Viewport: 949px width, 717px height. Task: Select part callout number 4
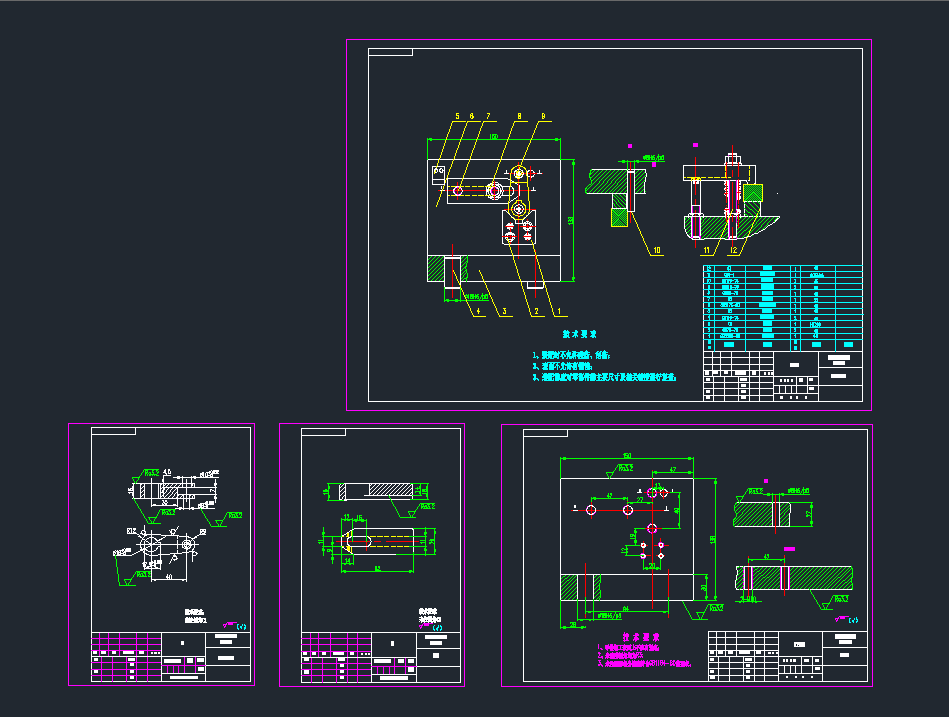pyautogui.click(x=478, y=312)
